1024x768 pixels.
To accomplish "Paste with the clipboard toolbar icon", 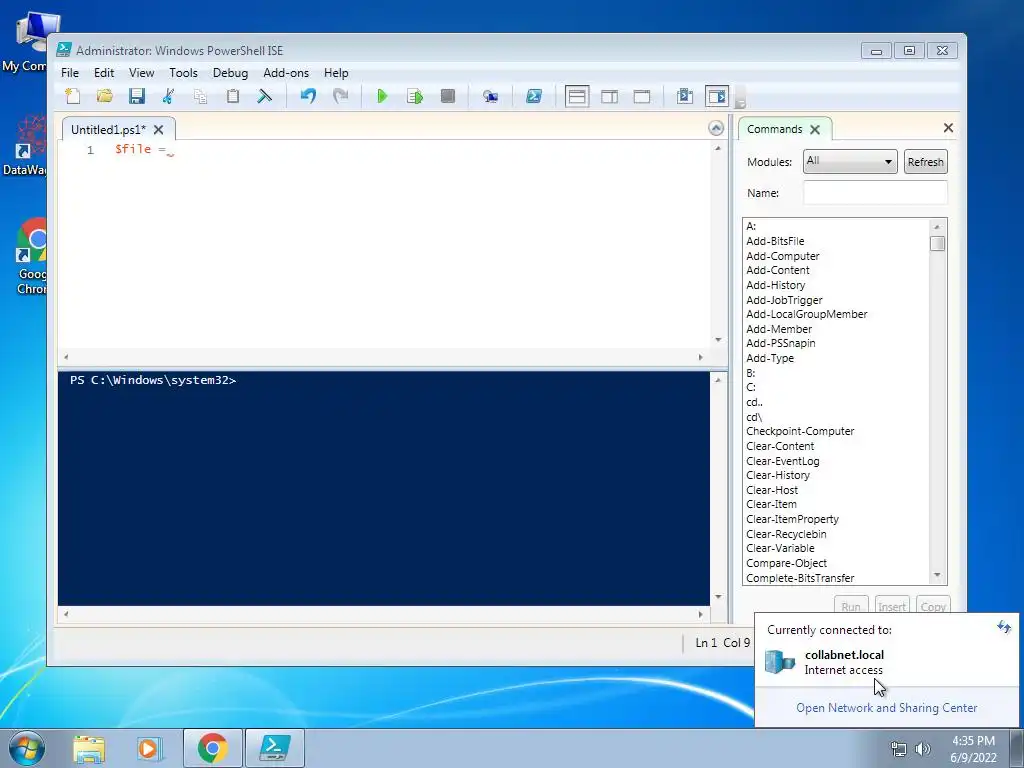I will pyautogui.click(x=232, y=97).
